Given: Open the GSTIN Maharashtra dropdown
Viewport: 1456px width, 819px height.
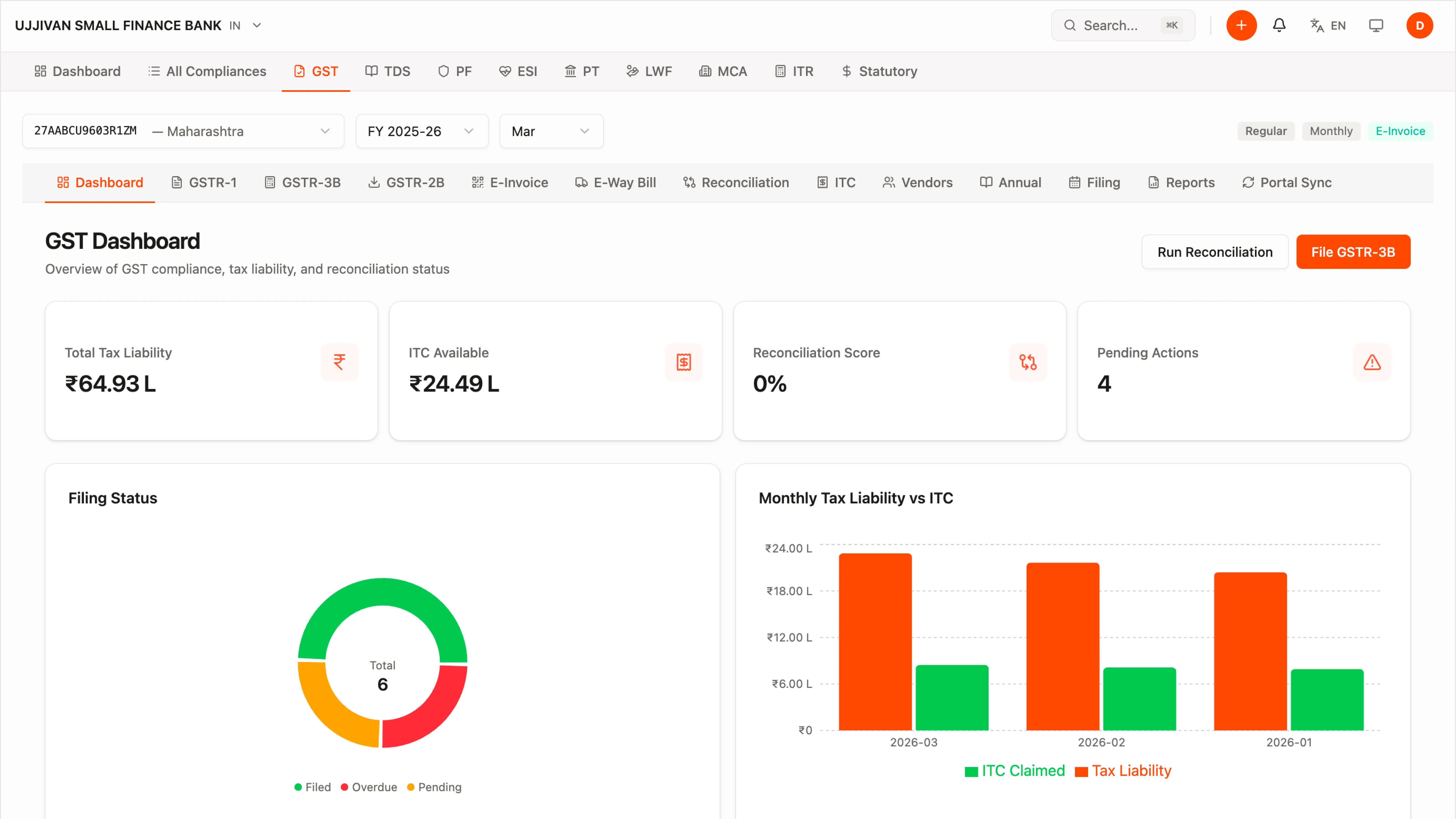Looking at the screenshot, I should click(183, 131).
